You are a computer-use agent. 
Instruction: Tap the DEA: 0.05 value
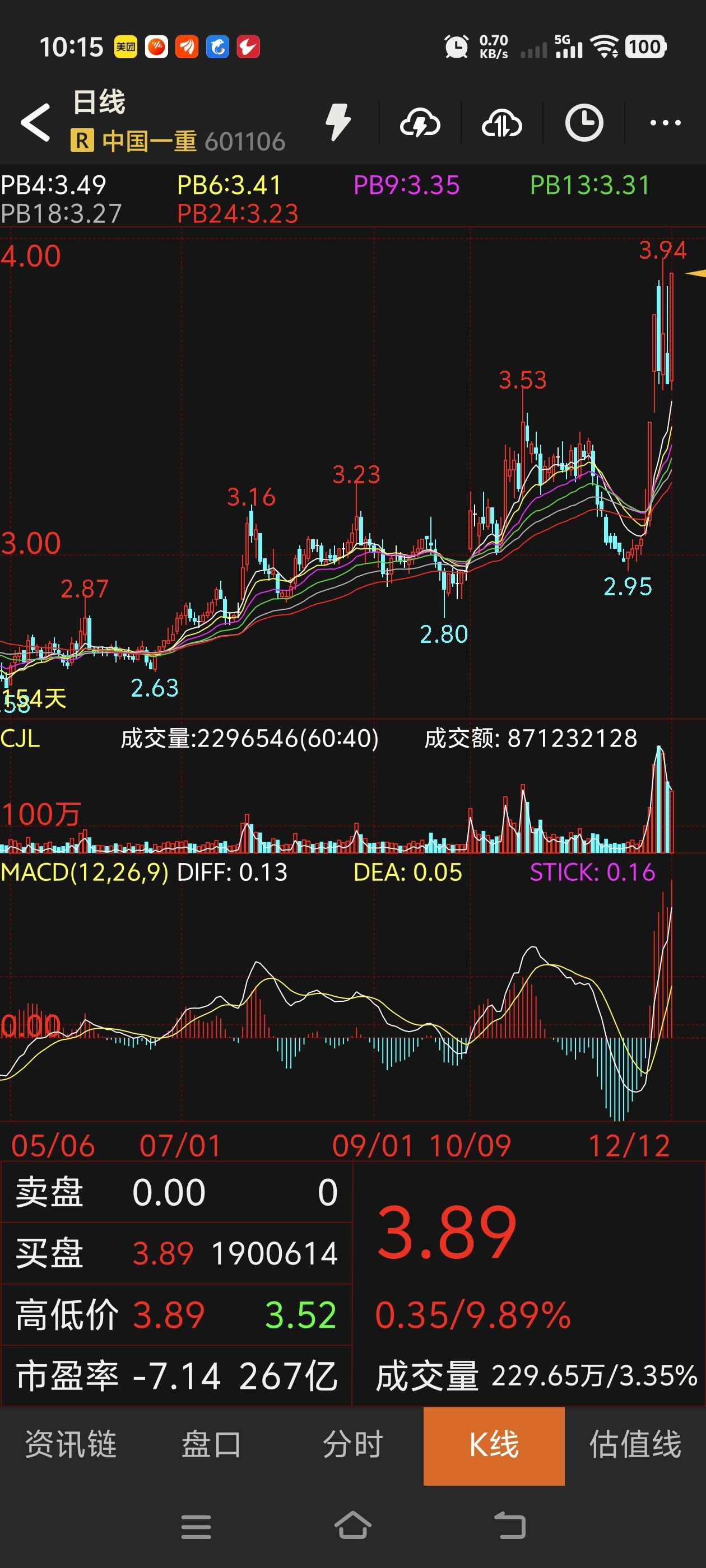407,872
